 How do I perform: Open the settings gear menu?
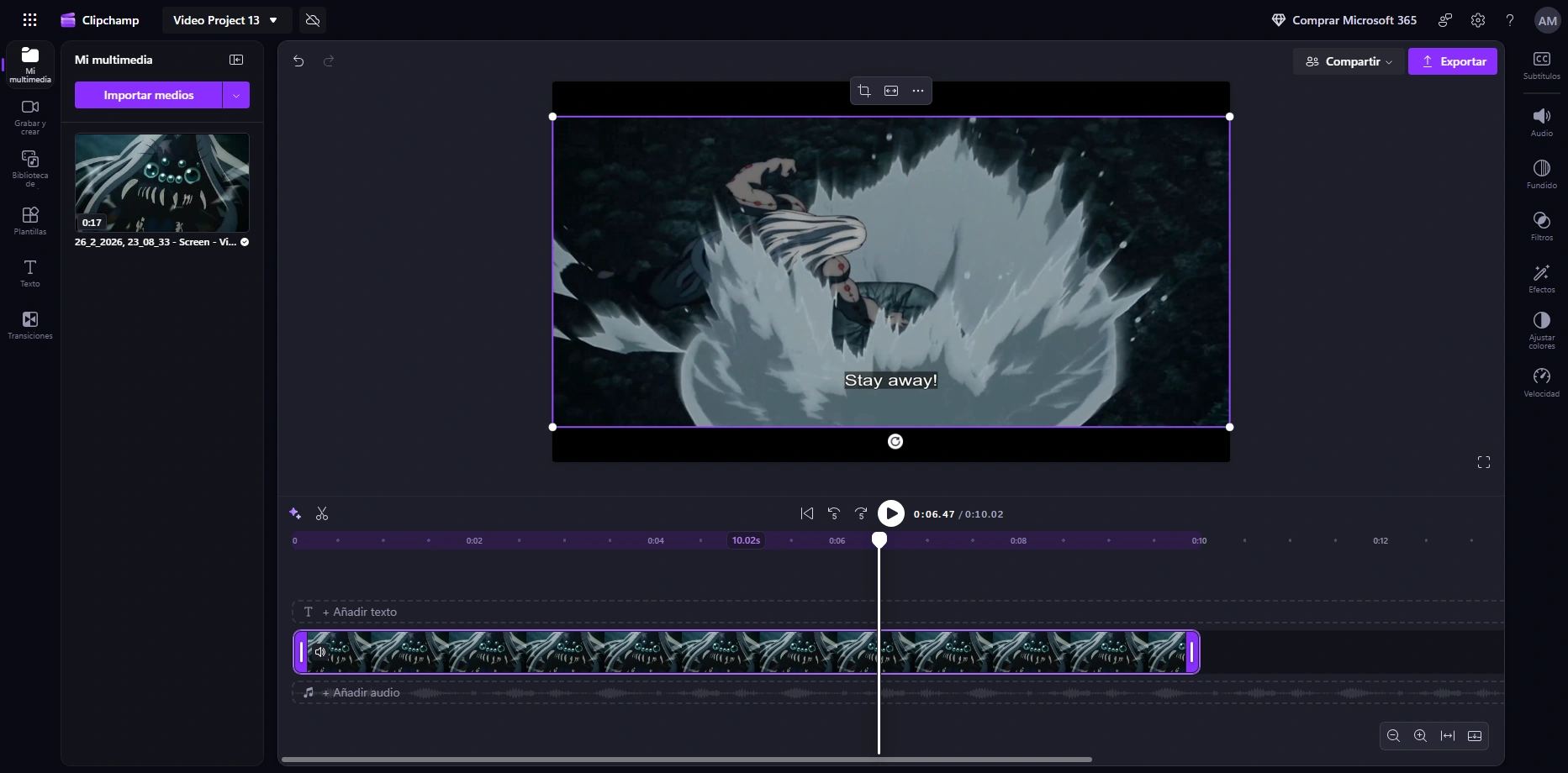tap(1478, 20)
